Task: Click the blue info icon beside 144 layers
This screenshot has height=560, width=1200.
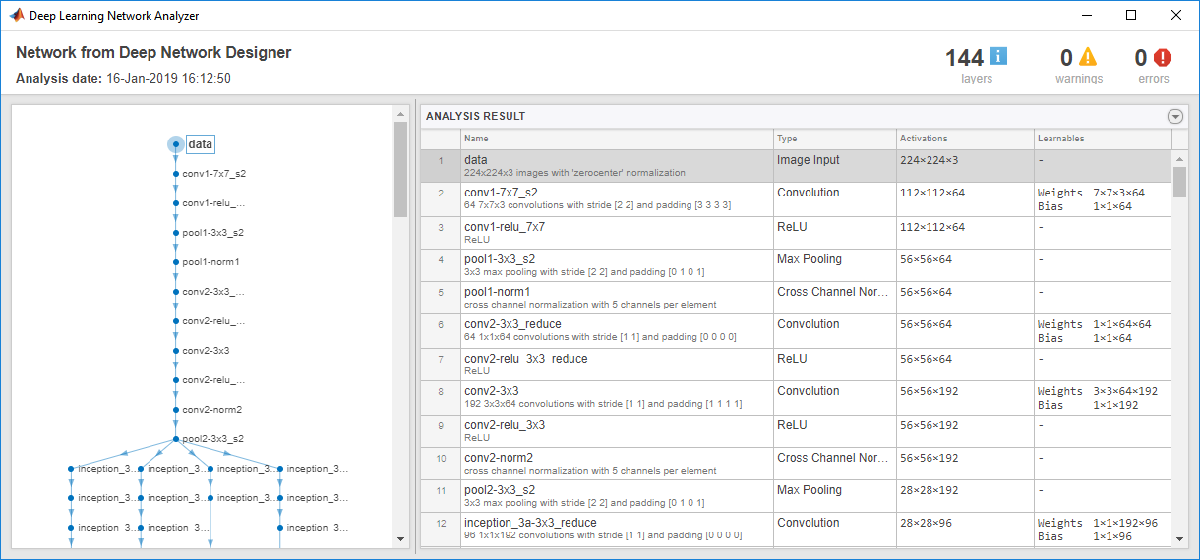Action: pyautogui.click(x=998, y=57)
